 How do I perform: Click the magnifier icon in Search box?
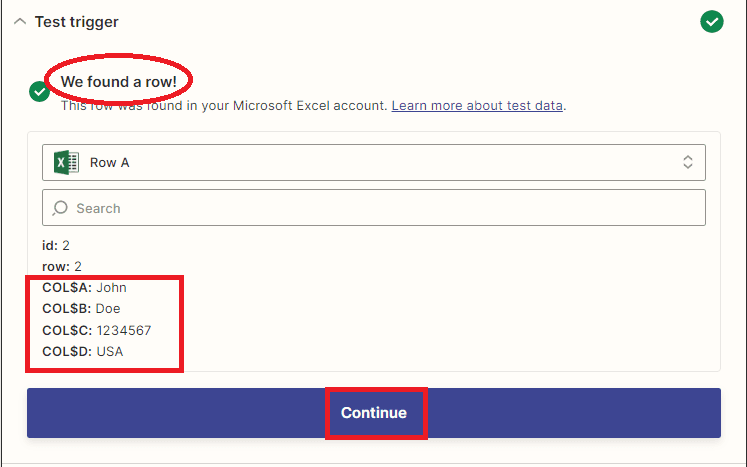pyautogui.click(x=60, y=208)
